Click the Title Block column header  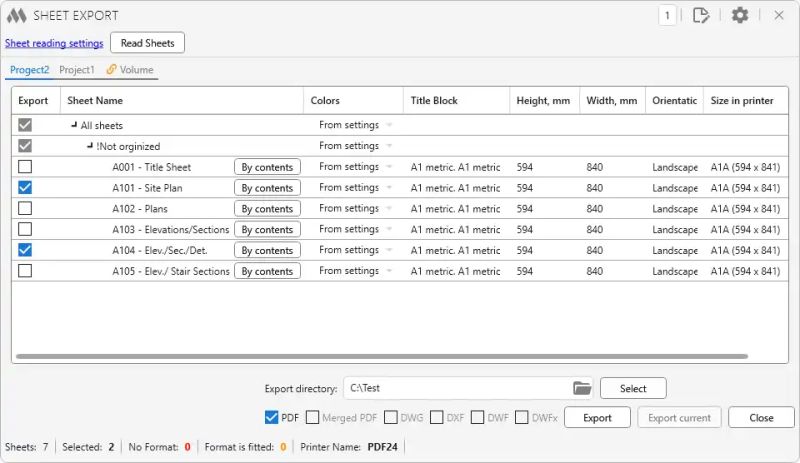click(x=456, y=101)
